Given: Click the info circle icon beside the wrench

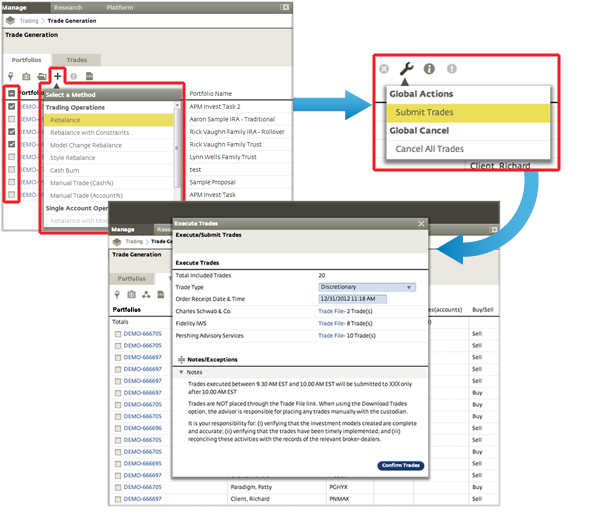Looking at the screenshot, I should pos(429,69).
